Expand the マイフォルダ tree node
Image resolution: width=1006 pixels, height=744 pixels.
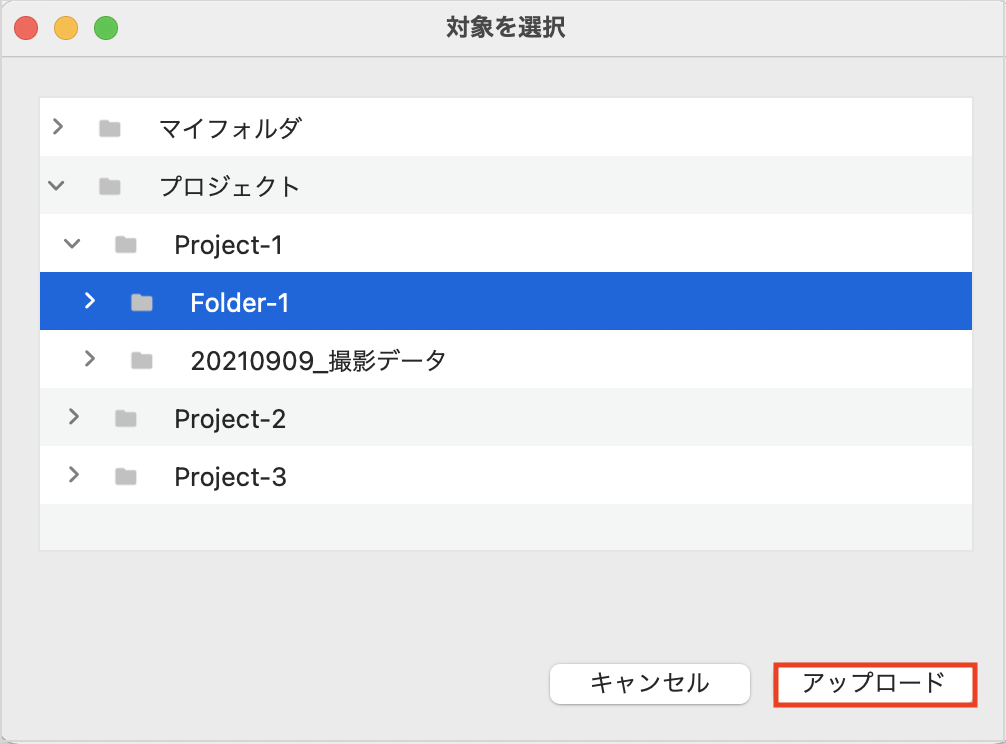58,127
